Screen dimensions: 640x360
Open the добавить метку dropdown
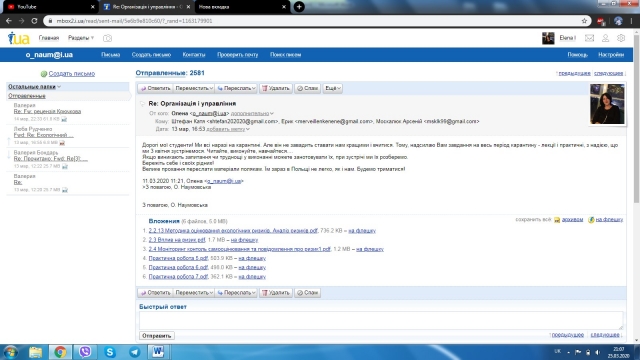pos(228,129)
